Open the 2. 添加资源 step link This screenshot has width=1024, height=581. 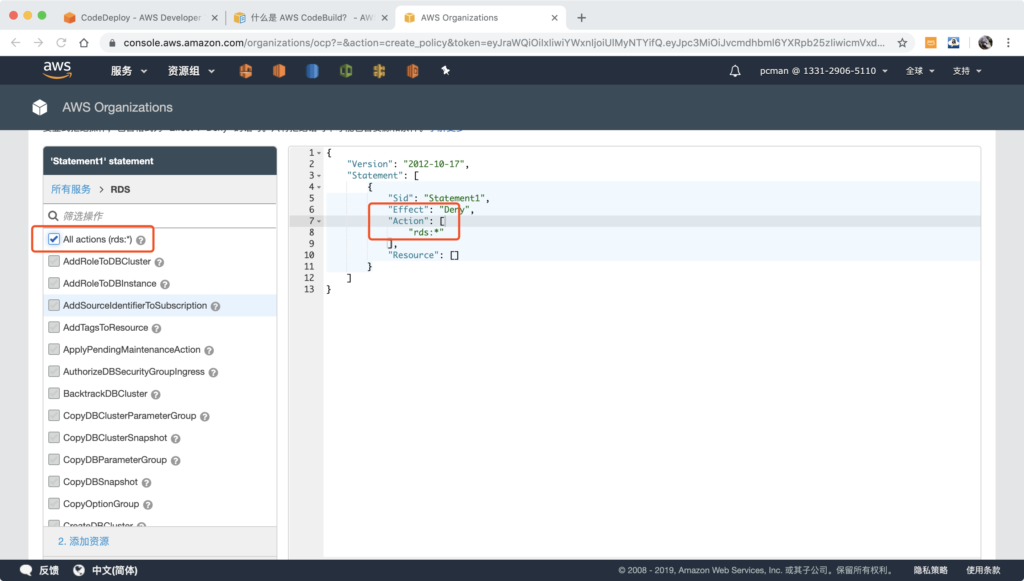tap(83, 541)
